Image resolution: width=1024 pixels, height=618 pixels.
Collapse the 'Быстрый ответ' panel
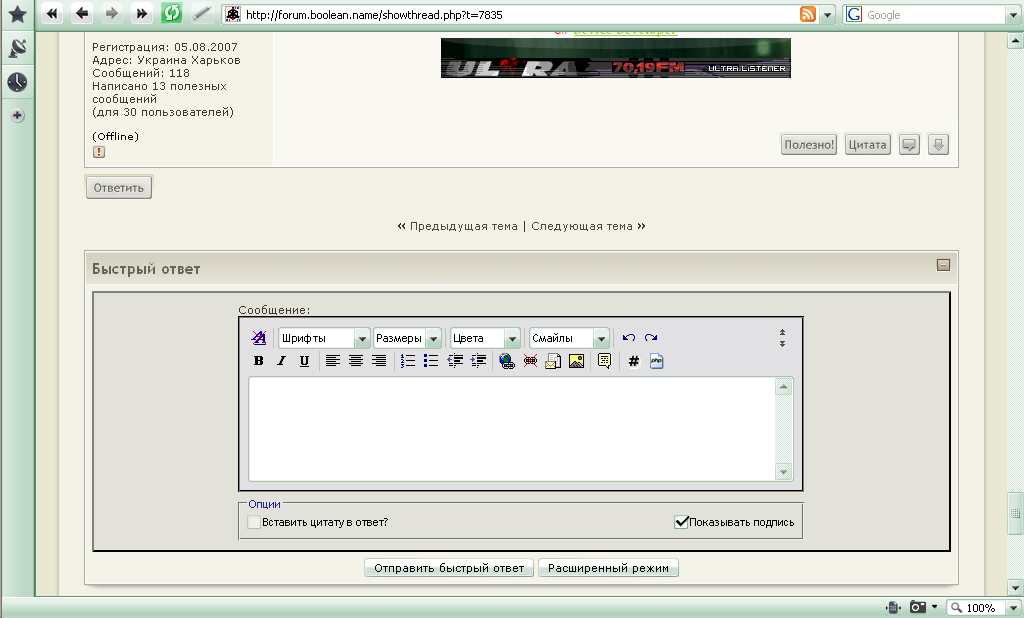(942, 265)
